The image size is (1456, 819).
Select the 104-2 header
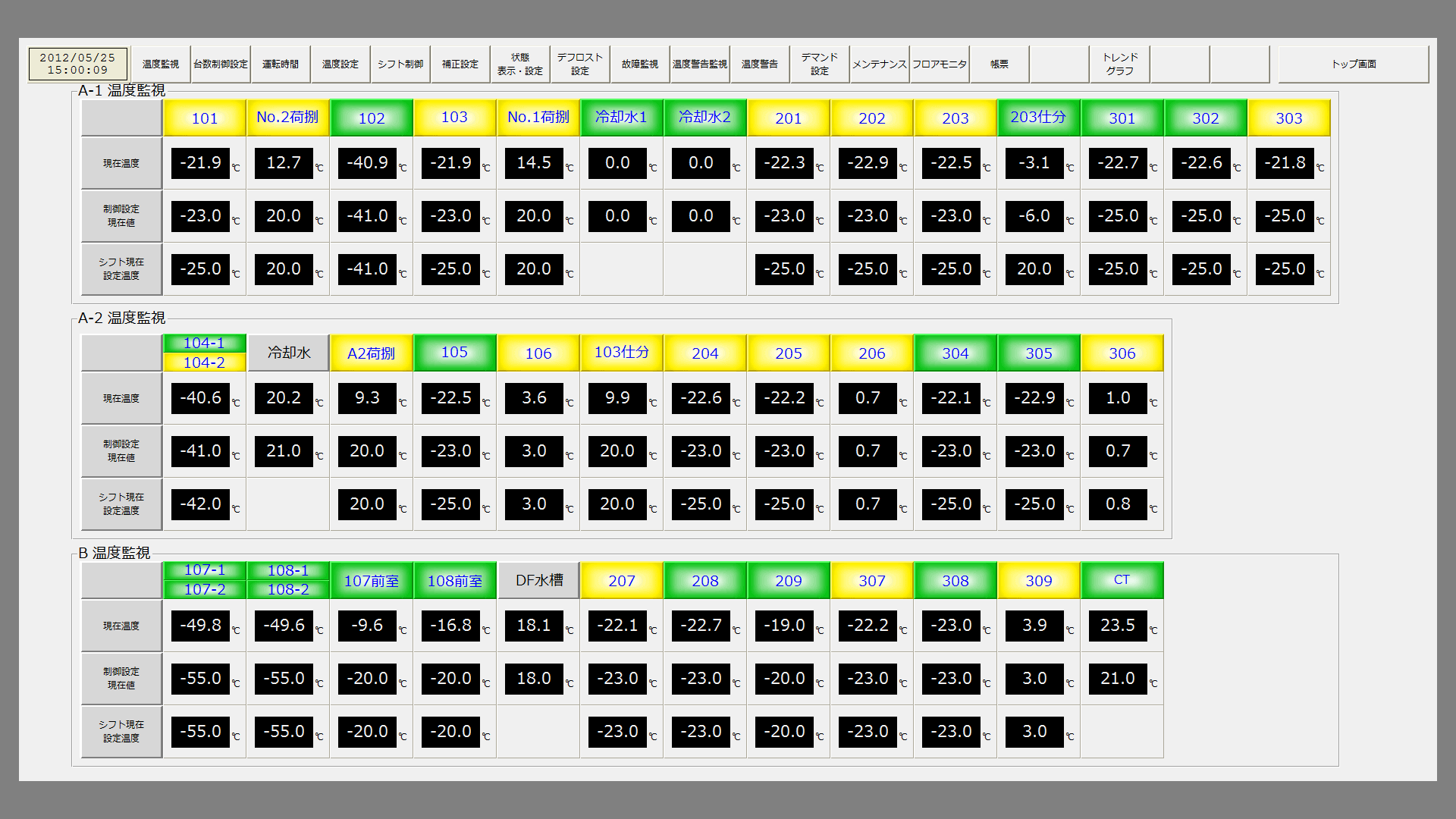pos(205,362)
